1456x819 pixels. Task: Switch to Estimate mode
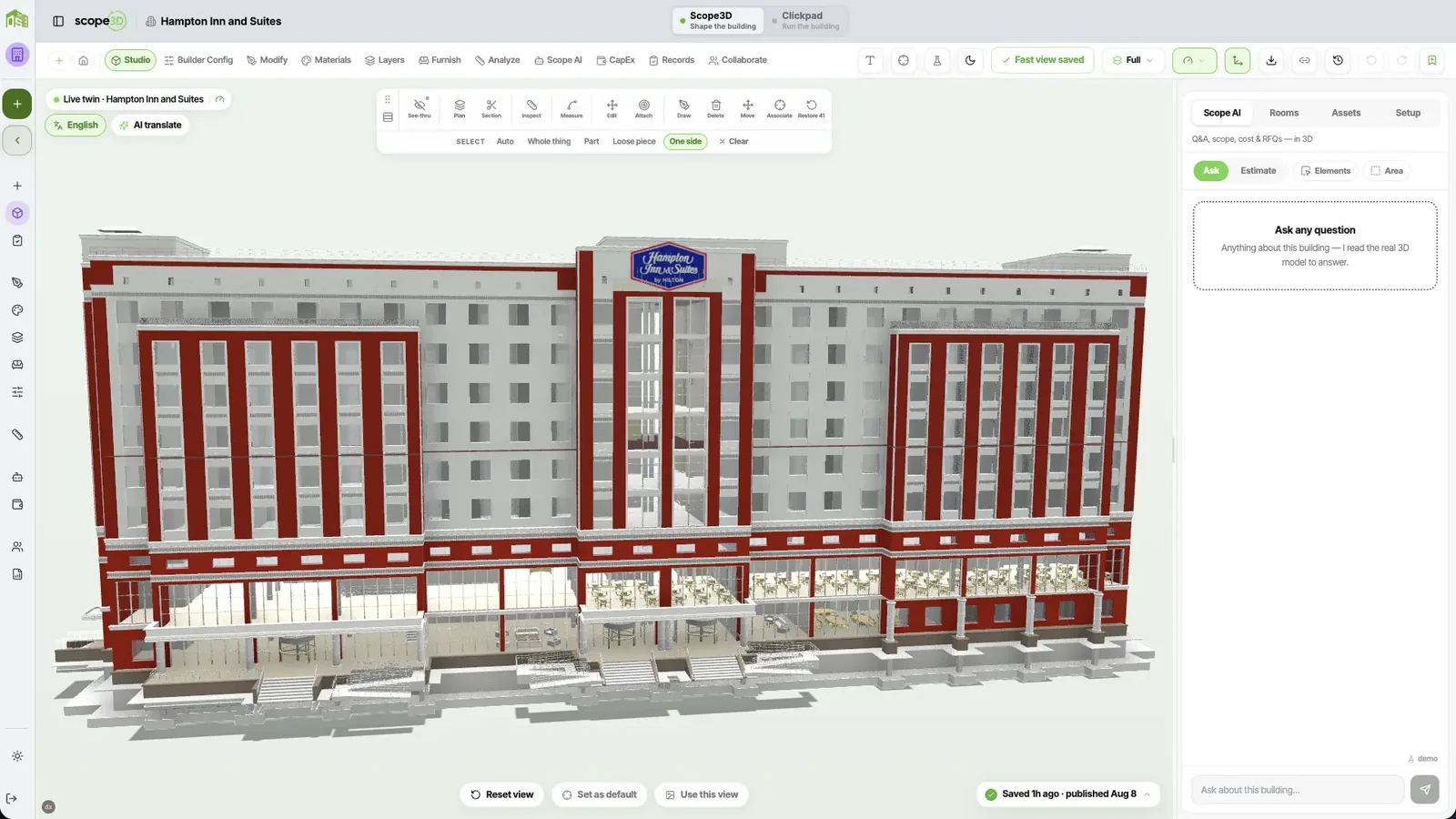point(1259,170)
